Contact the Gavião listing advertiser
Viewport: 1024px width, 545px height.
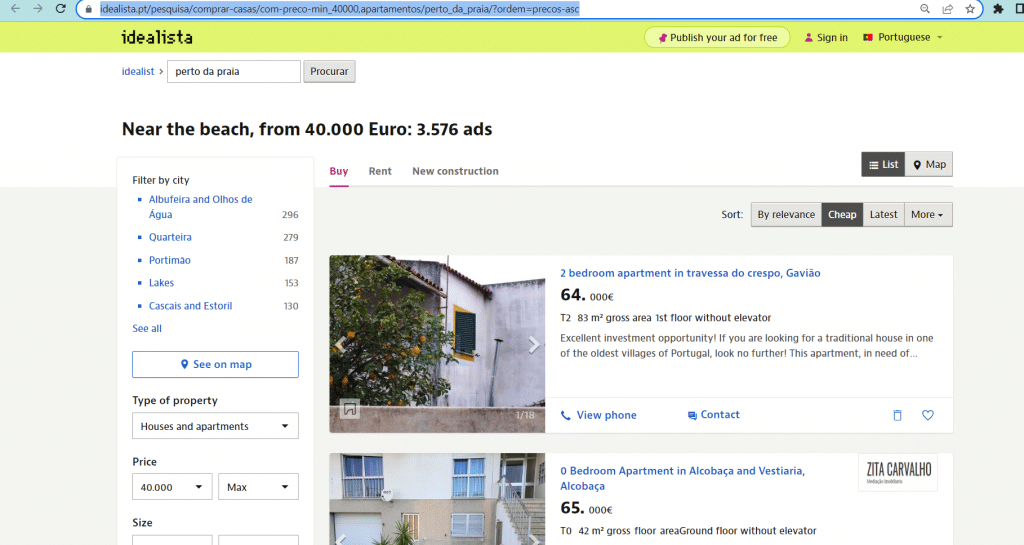714,414
